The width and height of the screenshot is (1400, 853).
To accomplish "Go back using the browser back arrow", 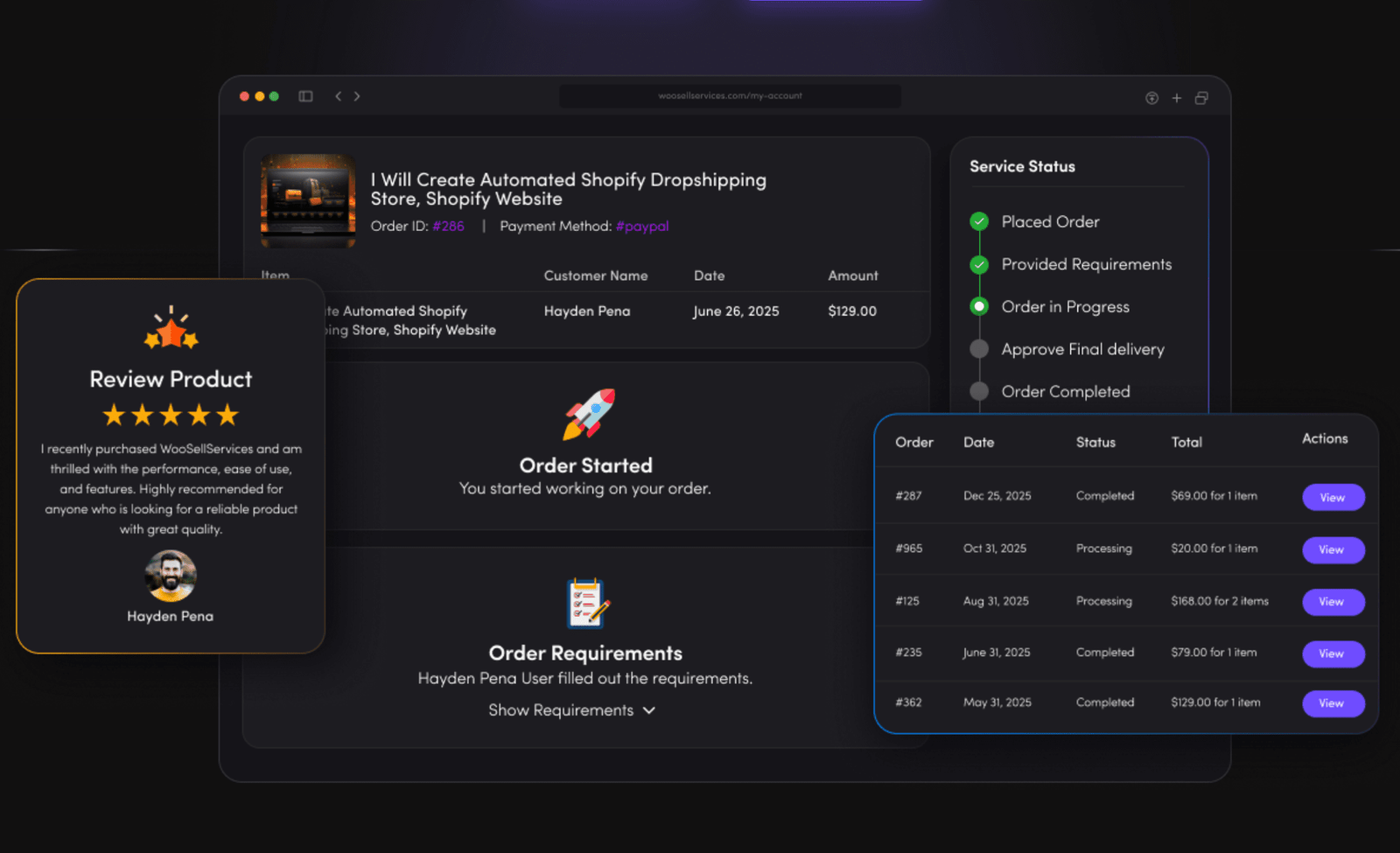I will tap(339, 96).
